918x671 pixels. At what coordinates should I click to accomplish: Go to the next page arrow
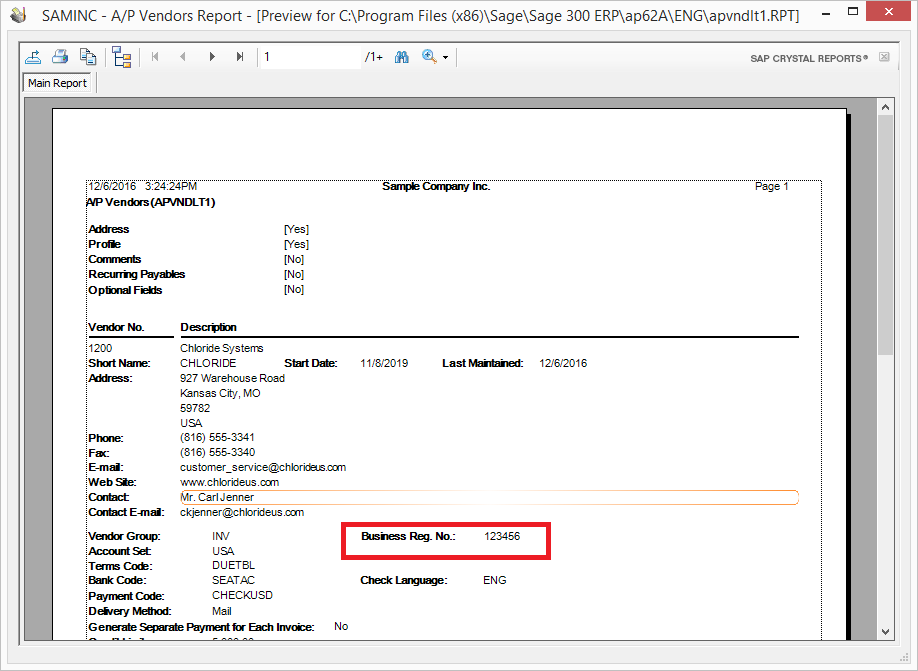tap(211, 57)
